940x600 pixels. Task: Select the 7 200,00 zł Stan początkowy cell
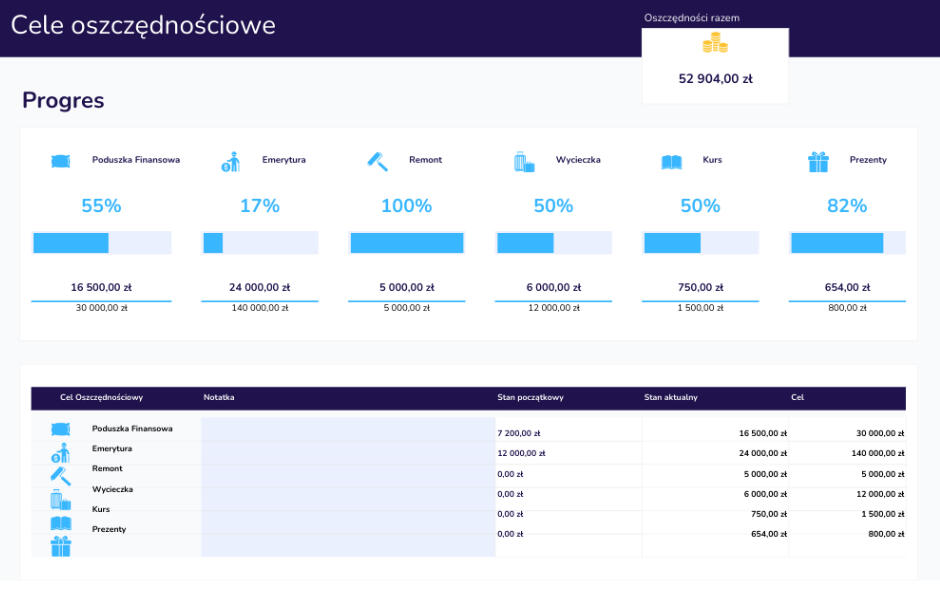(519, 434)
